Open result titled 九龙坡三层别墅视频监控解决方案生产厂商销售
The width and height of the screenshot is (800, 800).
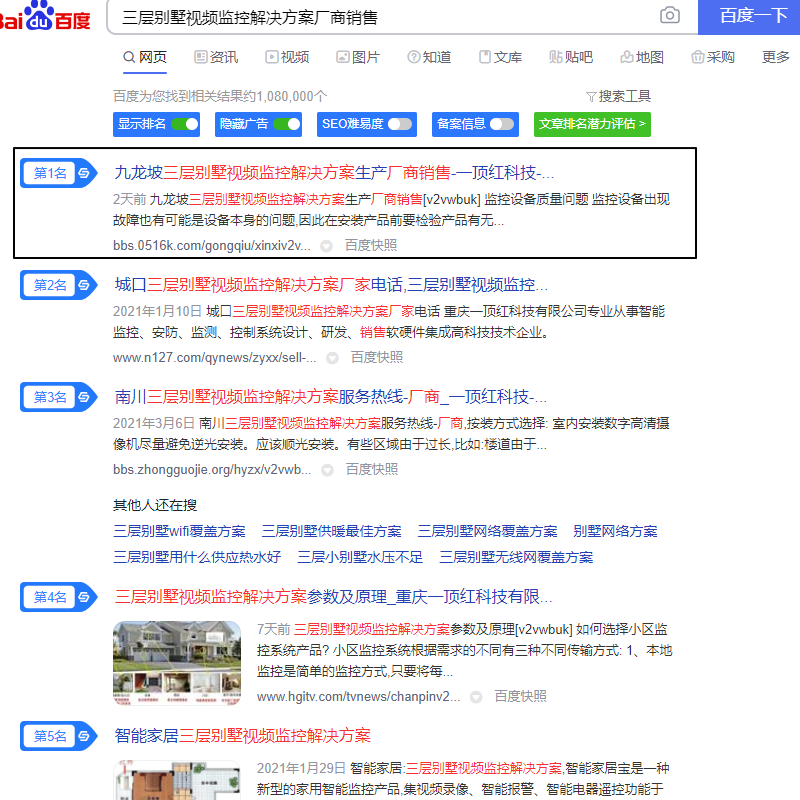[334, 173]
